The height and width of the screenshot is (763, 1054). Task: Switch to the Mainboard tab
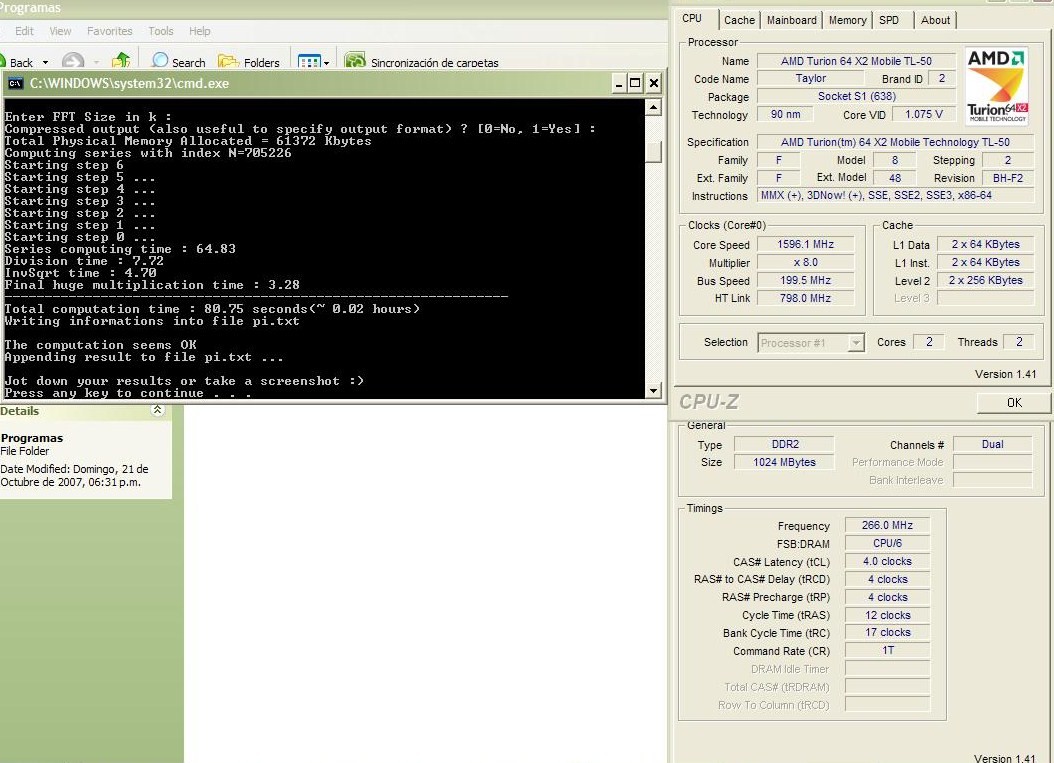tap(792, 20)
